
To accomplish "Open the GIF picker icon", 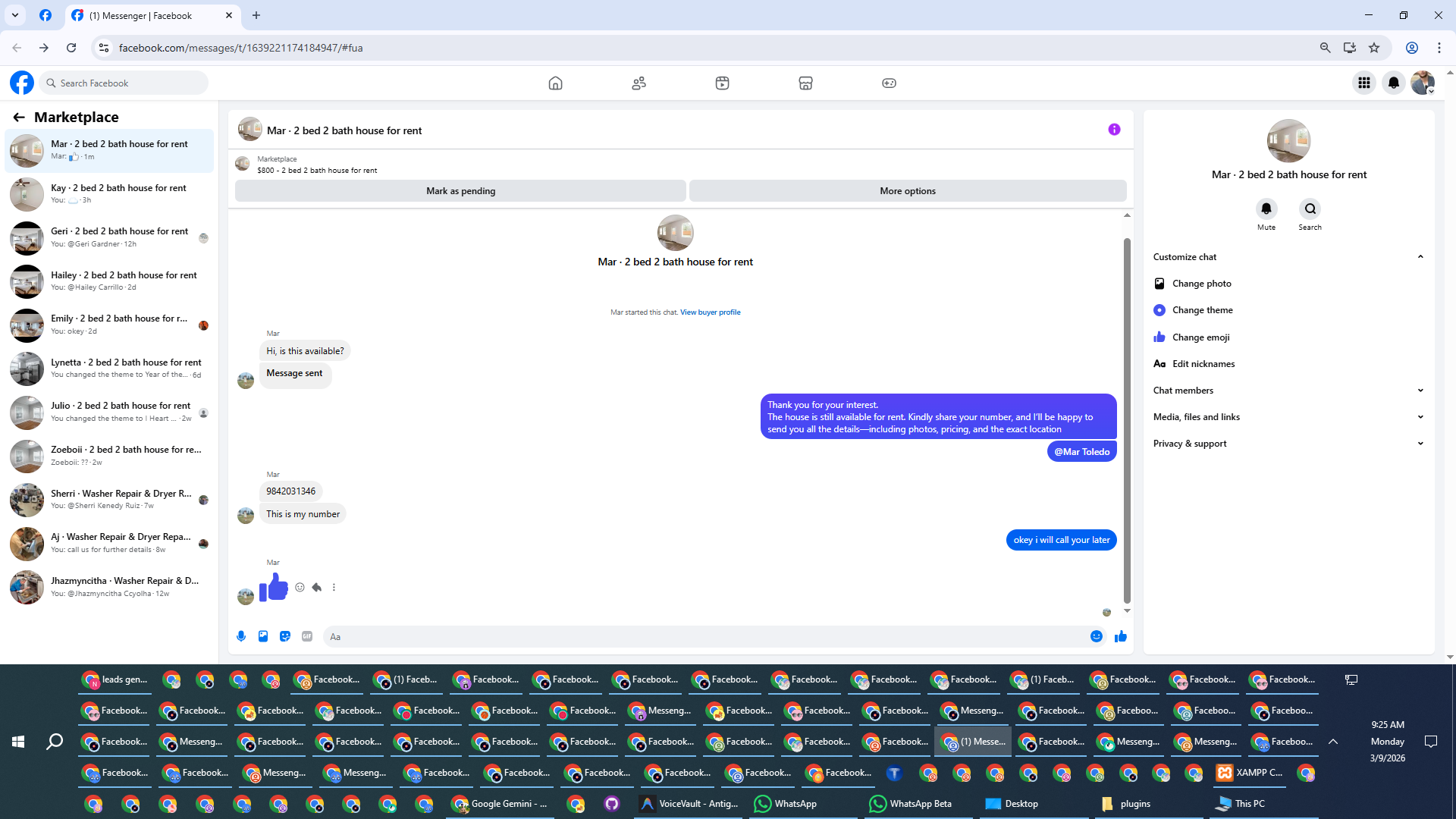I will (307, 636).
